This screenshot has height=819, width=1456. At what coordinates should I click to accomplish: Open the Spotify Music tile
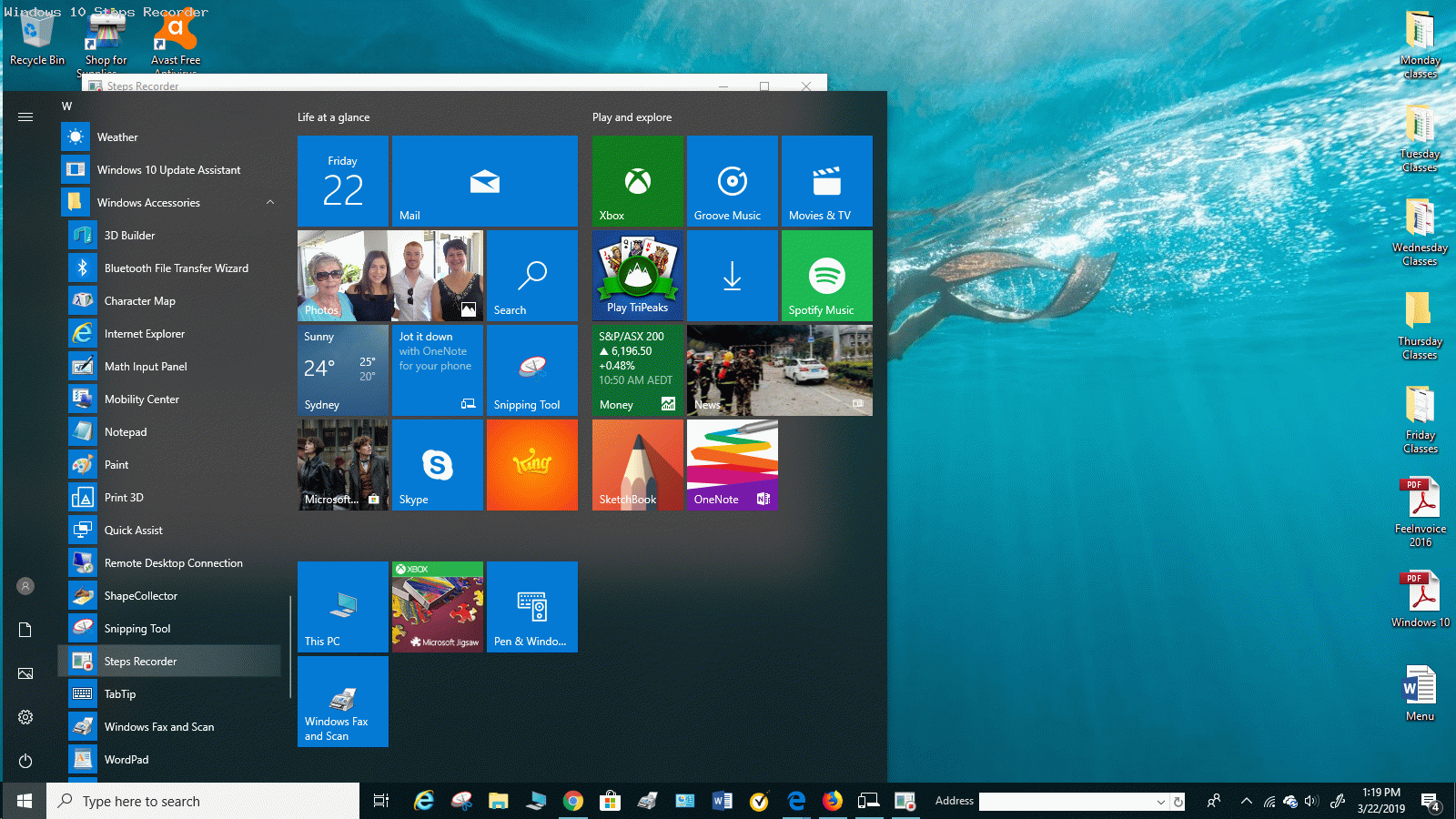point(827,276)
